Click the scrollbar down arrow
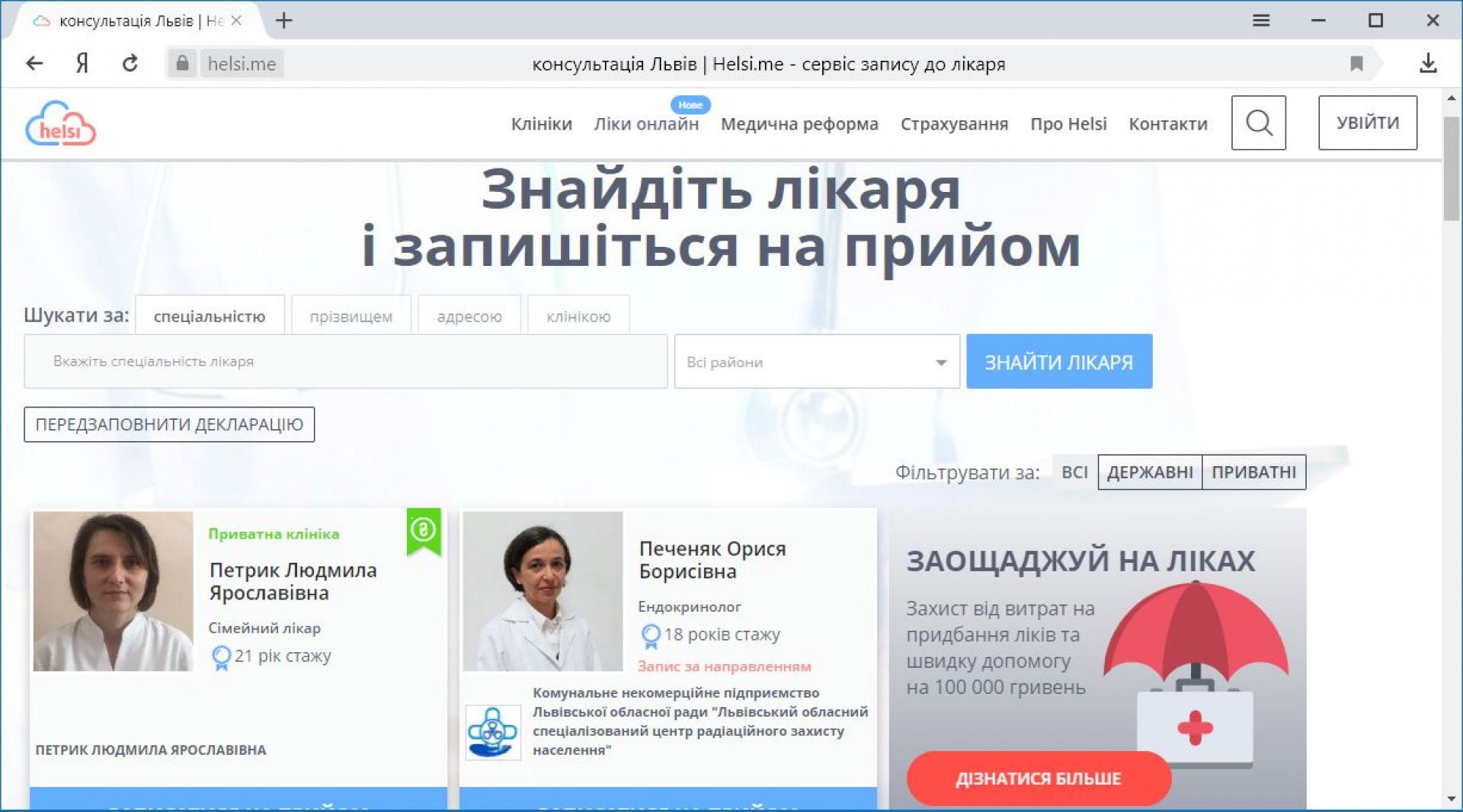1463x812 pixels. [1451, 798]
